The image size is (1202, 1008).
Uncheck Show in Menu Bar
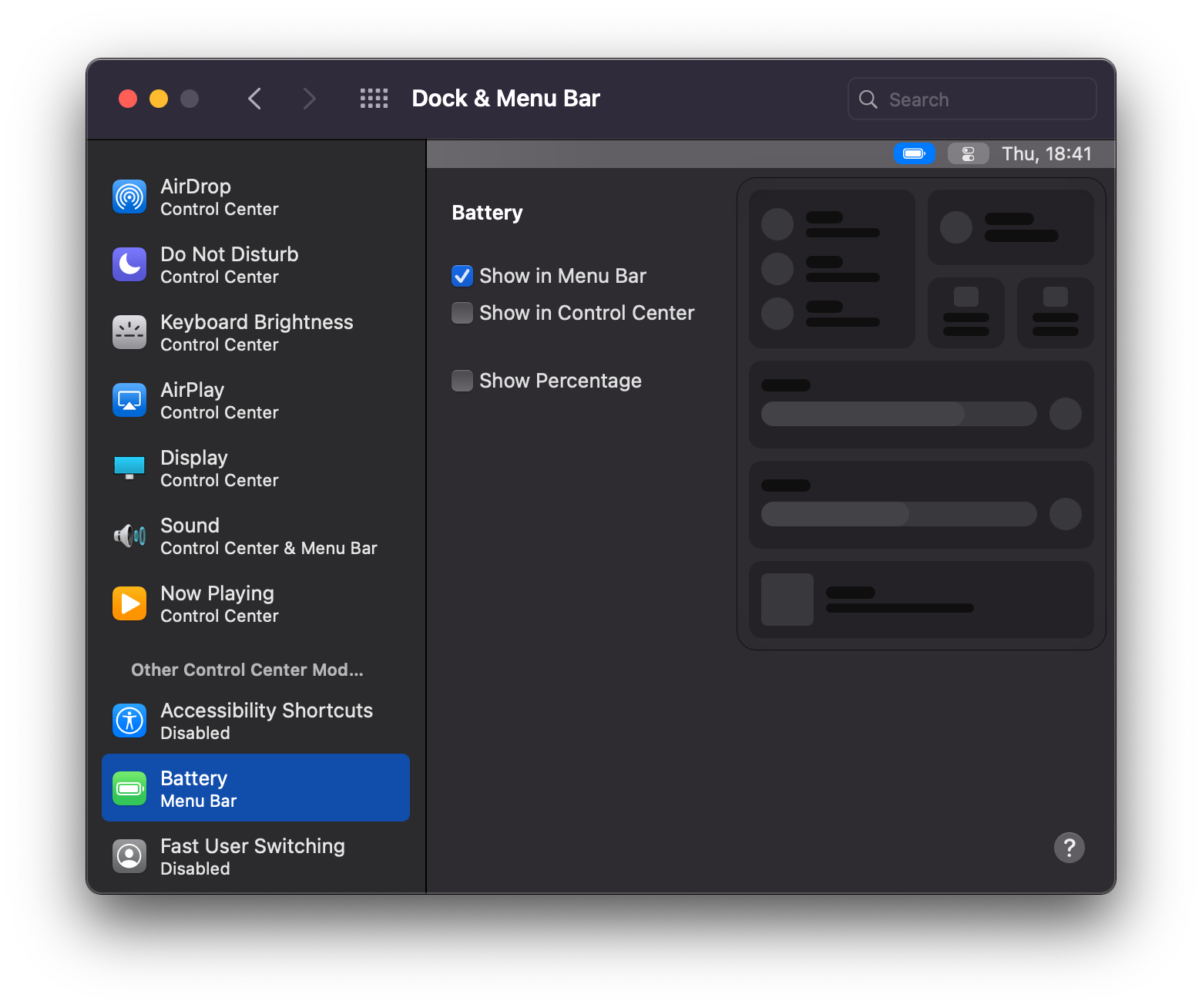[462, 275]
